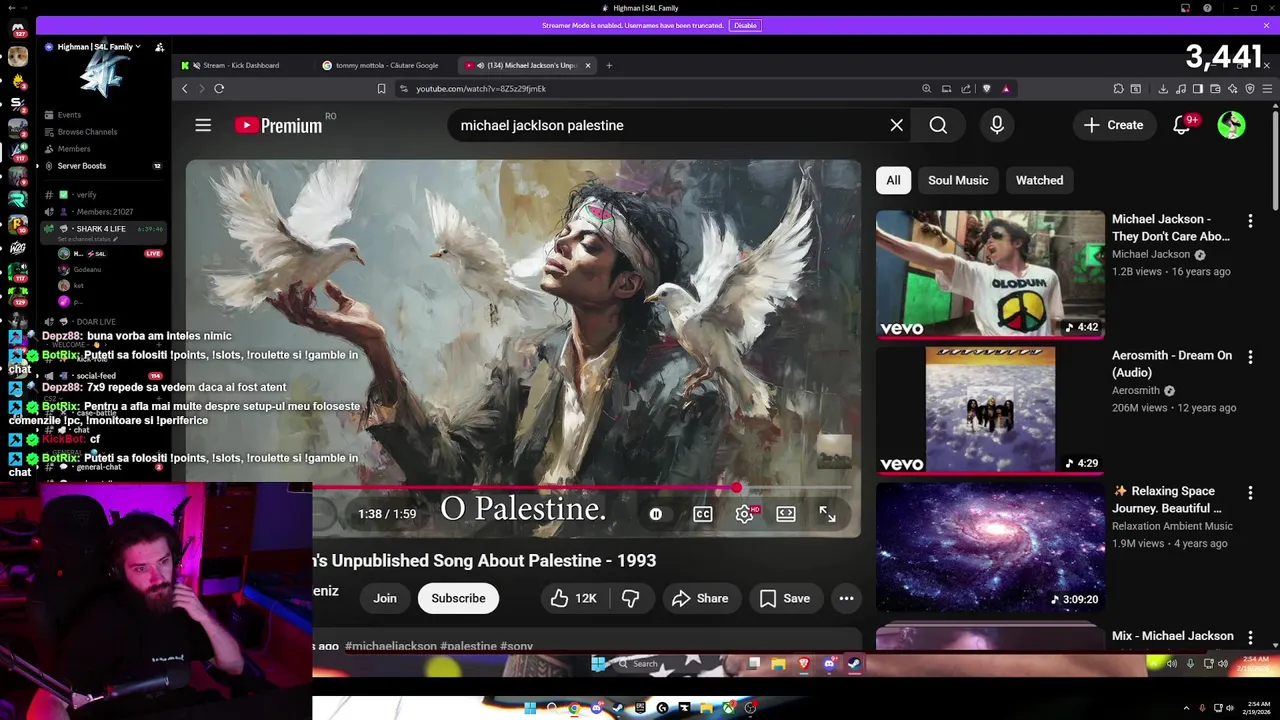Image resolution: width=1280 pixels, height=720 pixels.
Task: Open video player settings gear
Action: tap(745, 514)
